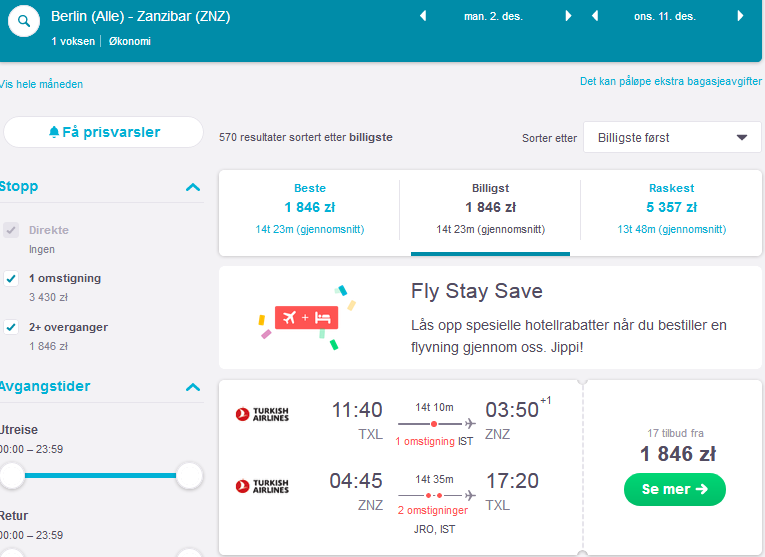Switch to the Beste tab
This screenshot has height=557, width=765.
point(309,209)
